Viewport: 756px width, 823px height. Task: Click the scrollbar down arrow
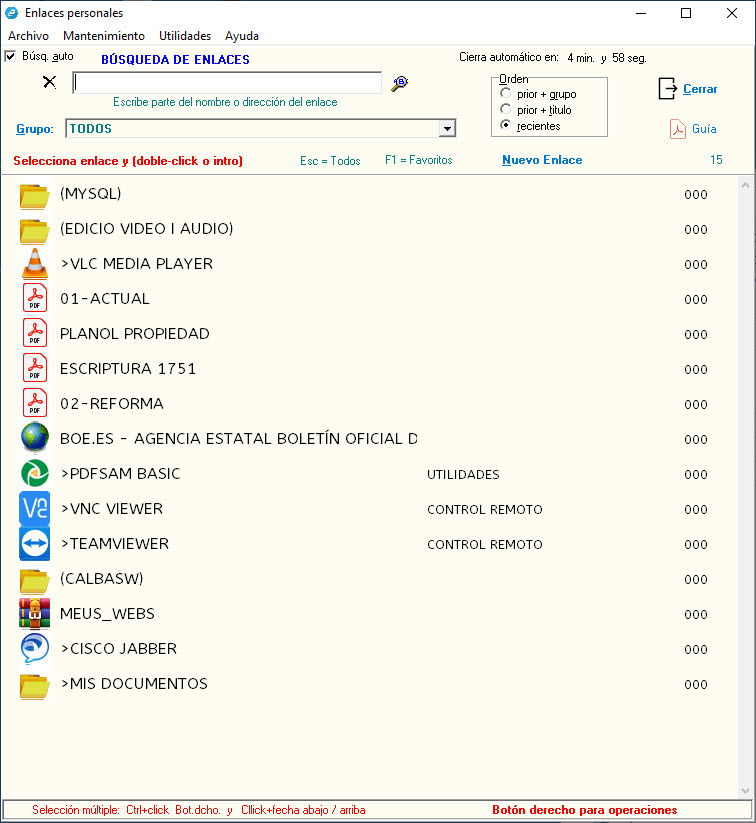745,790
